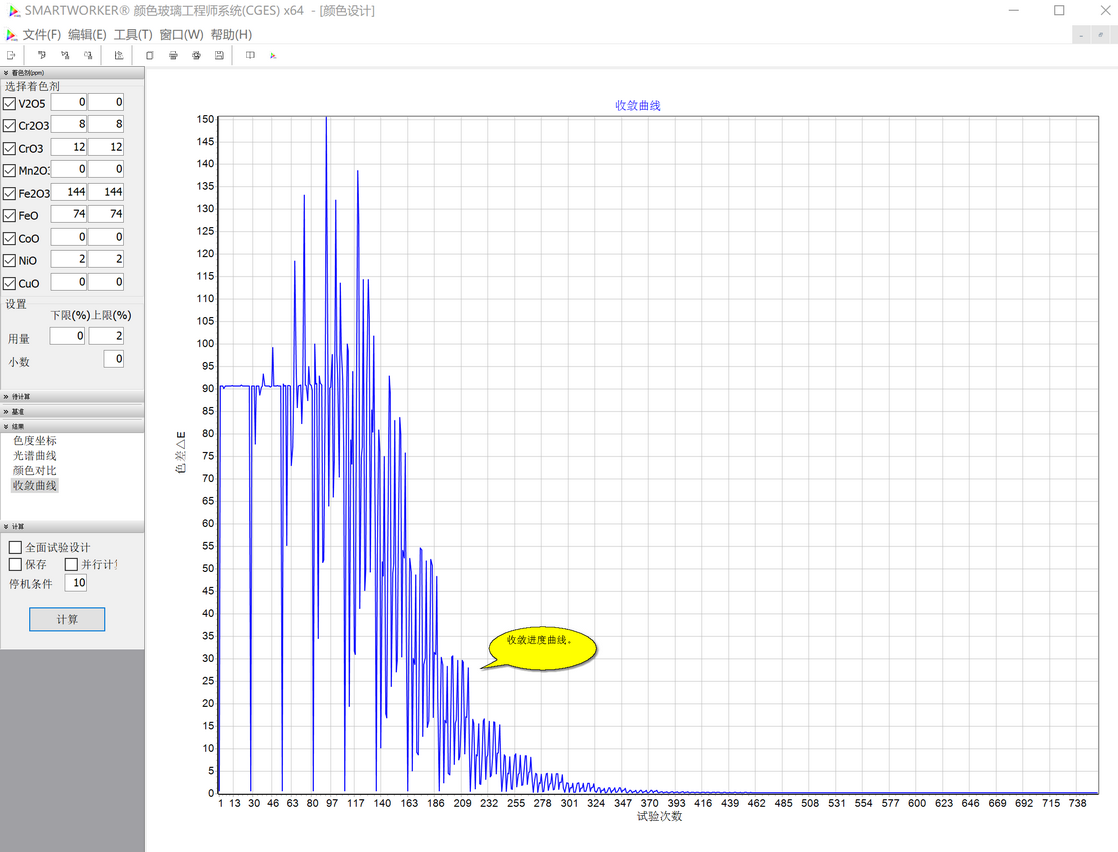Select 光谱曲线 in the results list

[x=34, y=456]
